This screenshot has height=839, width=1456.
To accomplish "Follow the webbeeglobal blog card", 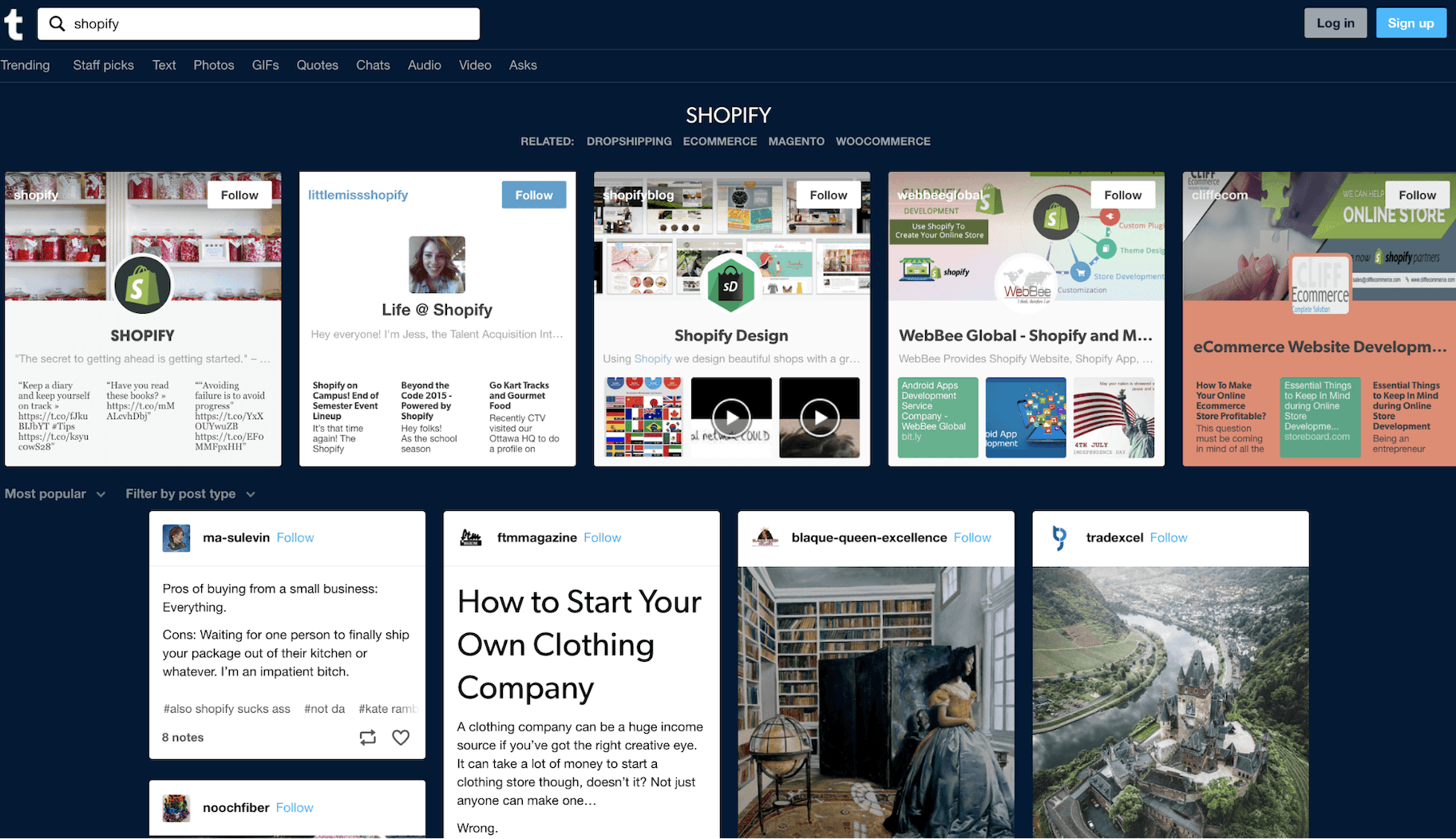I will click(1122, 195).
